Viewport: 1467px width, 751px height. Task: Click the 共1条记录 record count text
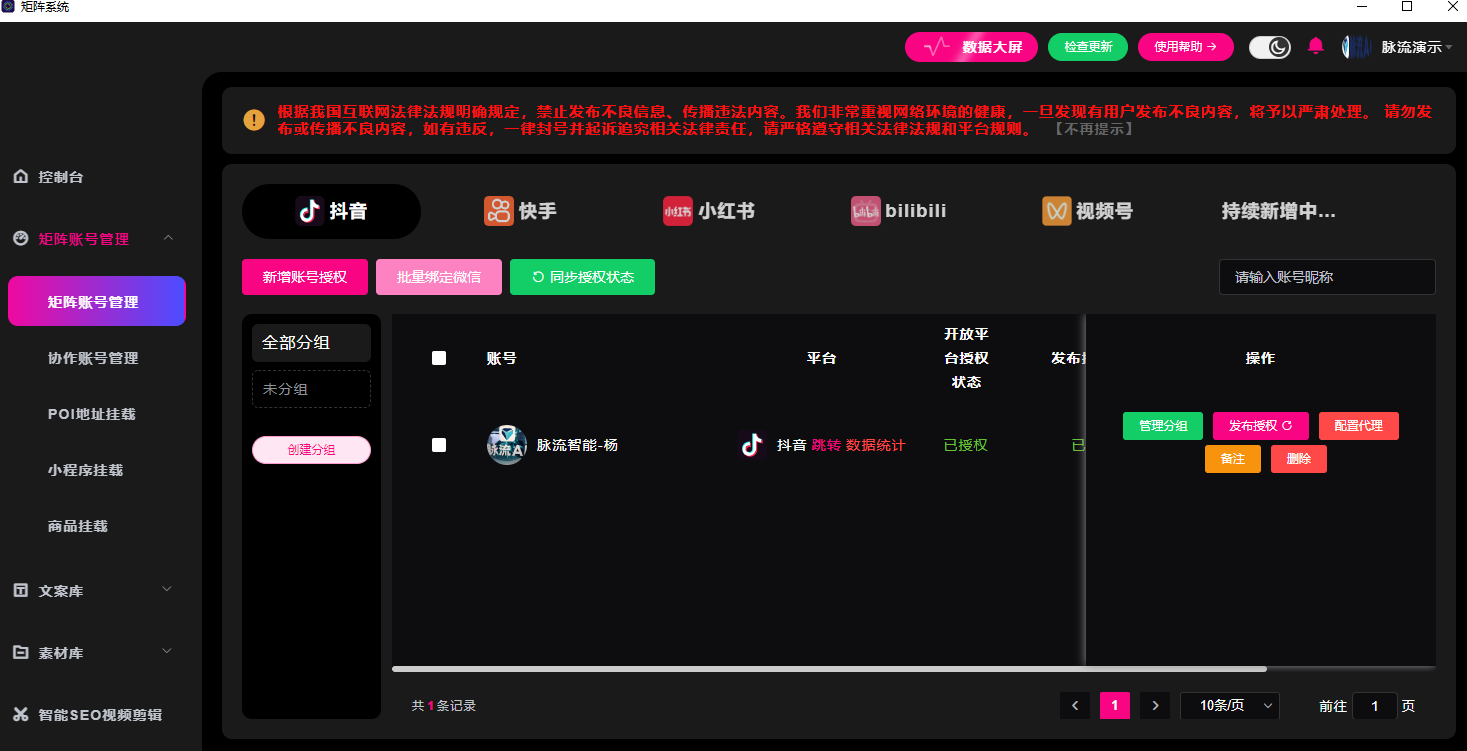click(444, 706)
